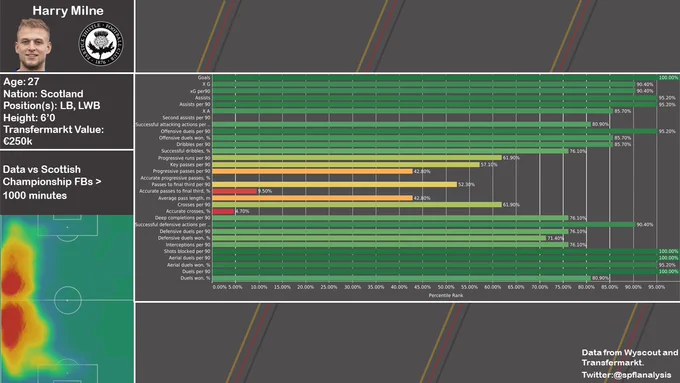Select the 'Offensive duels per 90' label
Viewport: 680px width, 383px height.
pyautogui.click(x=186, y=131)
